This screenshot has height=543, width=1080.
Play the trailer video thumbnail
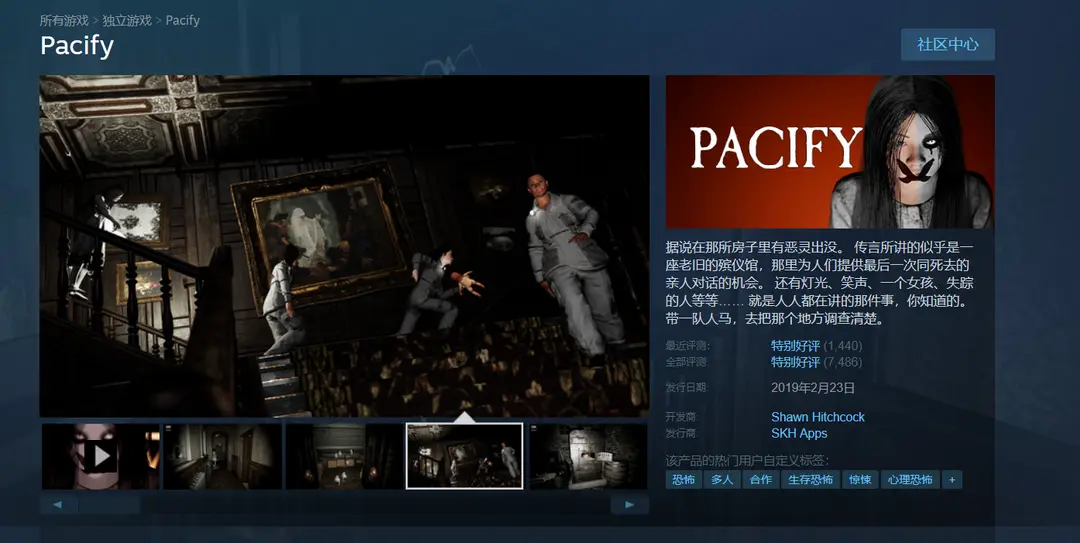point(101,456)
